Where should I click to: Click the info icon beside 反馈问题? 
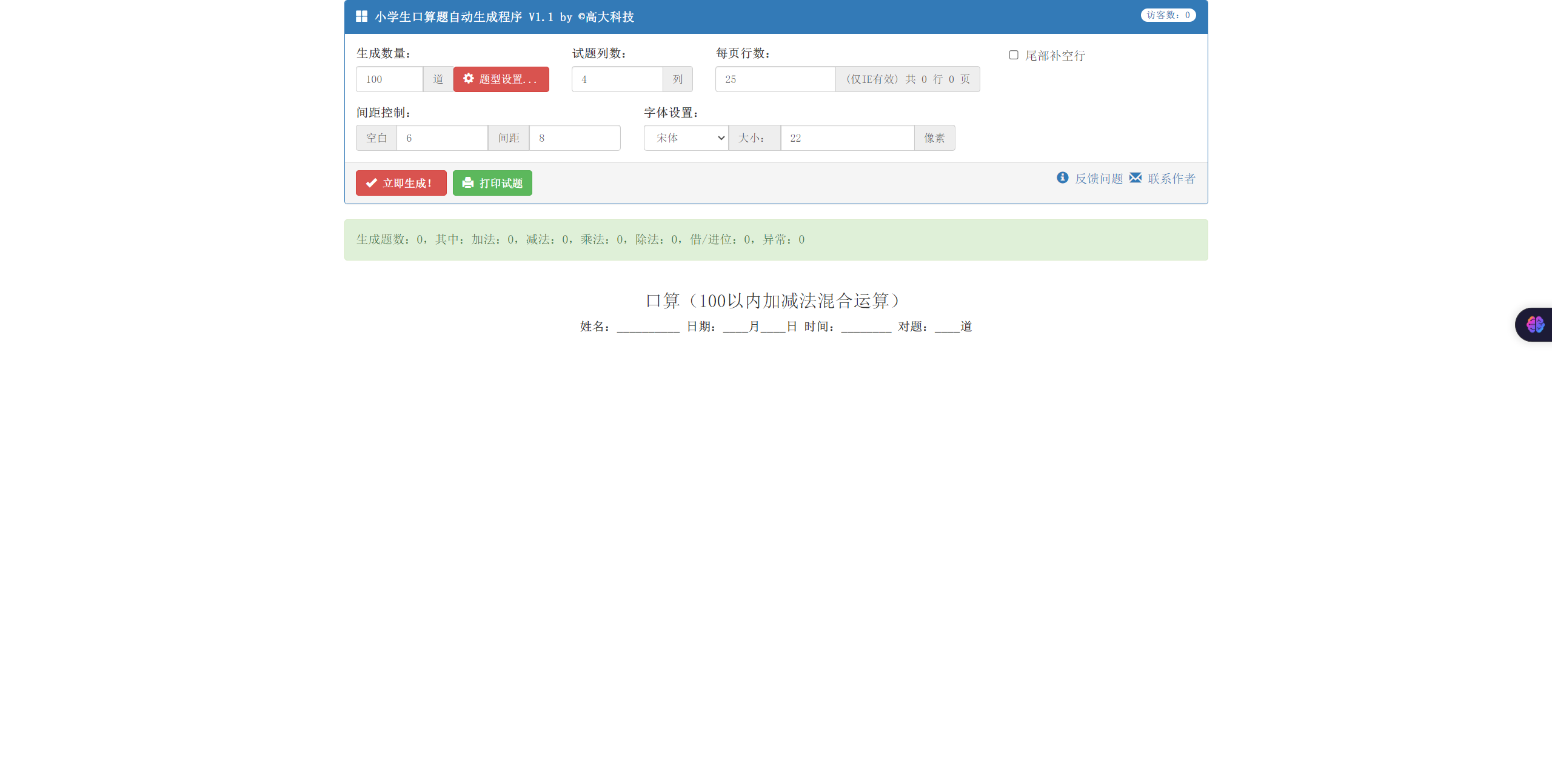point(1062,178)
